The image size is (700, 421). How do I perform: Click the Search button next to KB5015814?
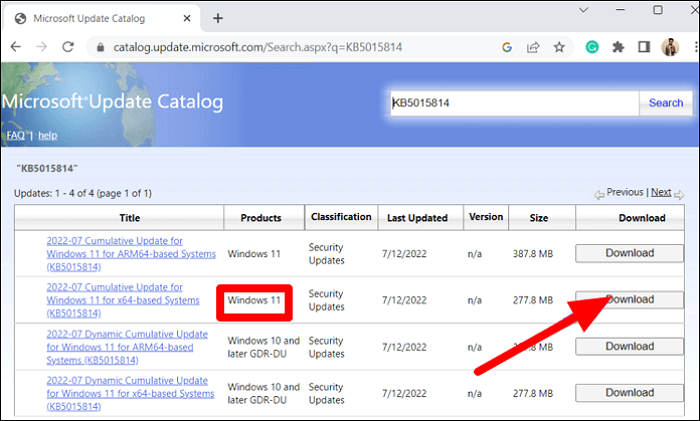click(x=666, y=103)
